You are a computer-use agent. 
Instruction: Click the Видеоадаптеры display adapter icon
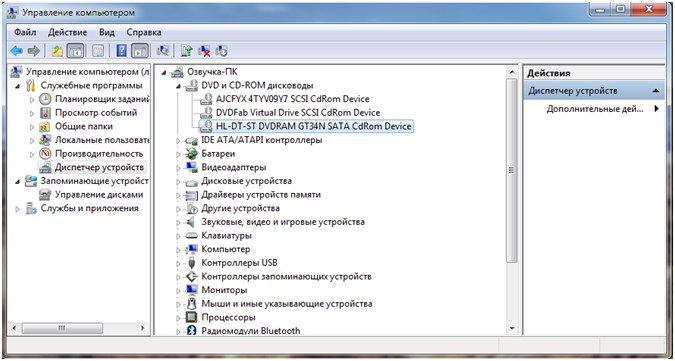(x=191, y=167)
